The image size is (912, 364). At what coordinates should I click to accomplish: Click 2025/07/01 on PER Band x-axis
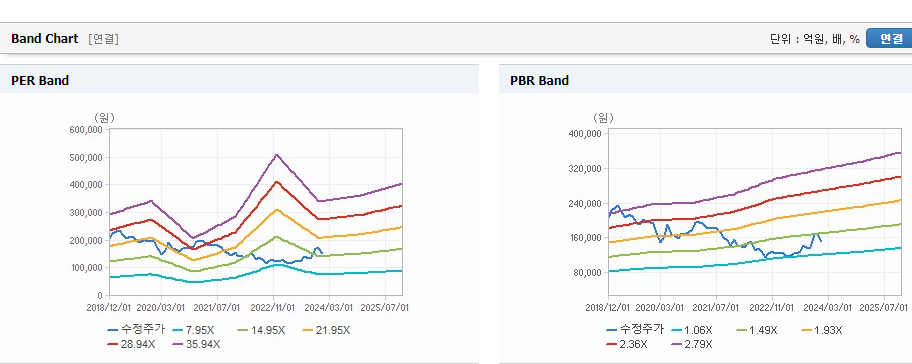coord(385,307)
